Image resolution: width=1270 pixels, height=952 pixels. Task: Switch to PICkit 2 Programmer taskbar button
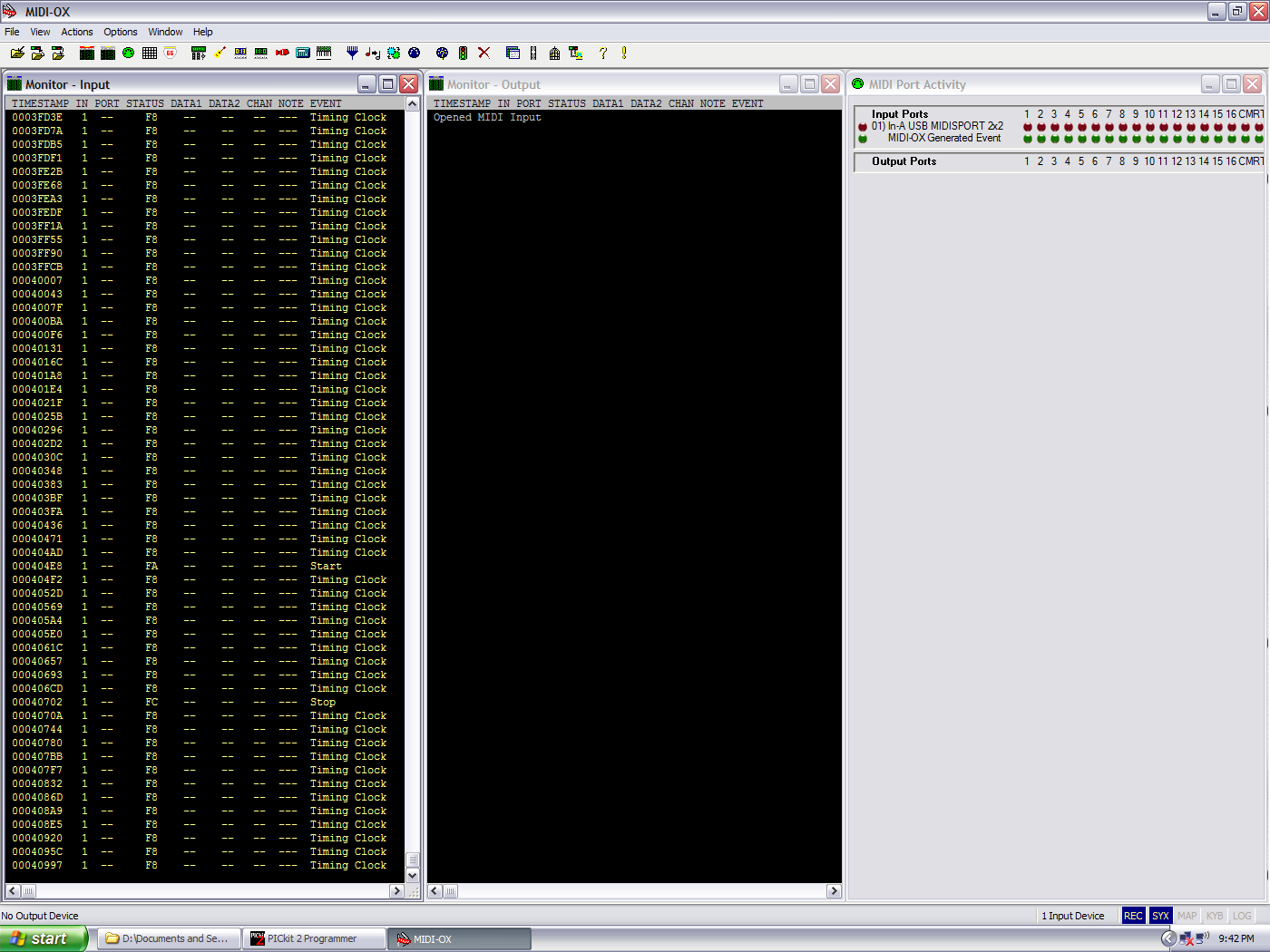click(x=314, y=938)
